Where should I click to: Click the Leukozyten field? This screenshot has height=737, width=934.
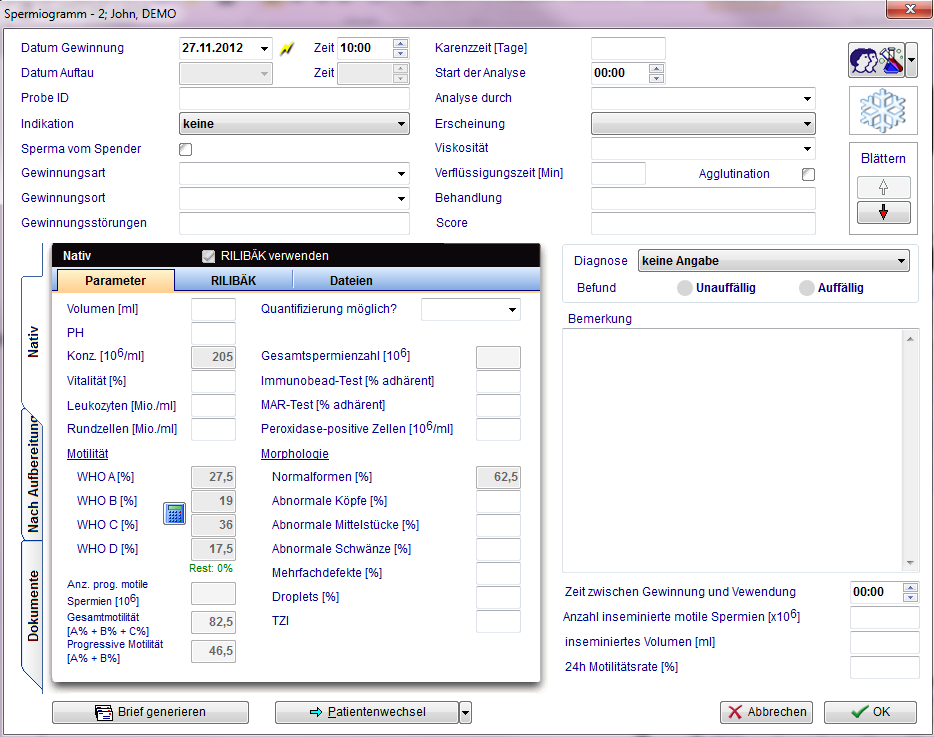click(213, 406)
